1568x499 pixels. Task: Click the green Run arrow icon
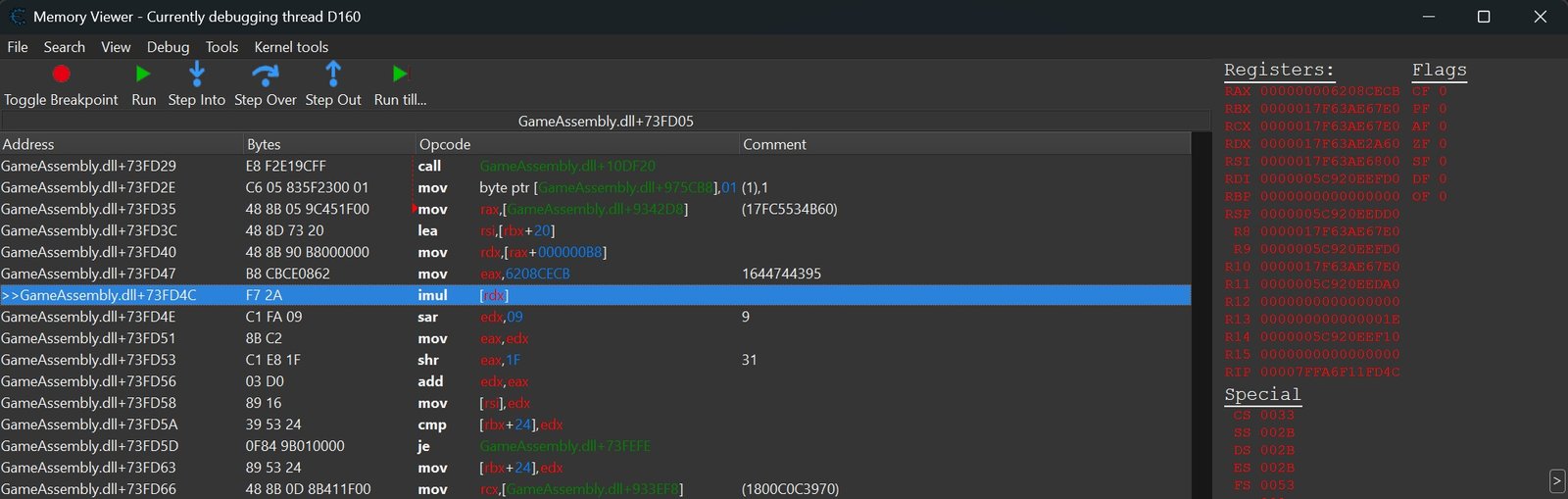(143, 74)
